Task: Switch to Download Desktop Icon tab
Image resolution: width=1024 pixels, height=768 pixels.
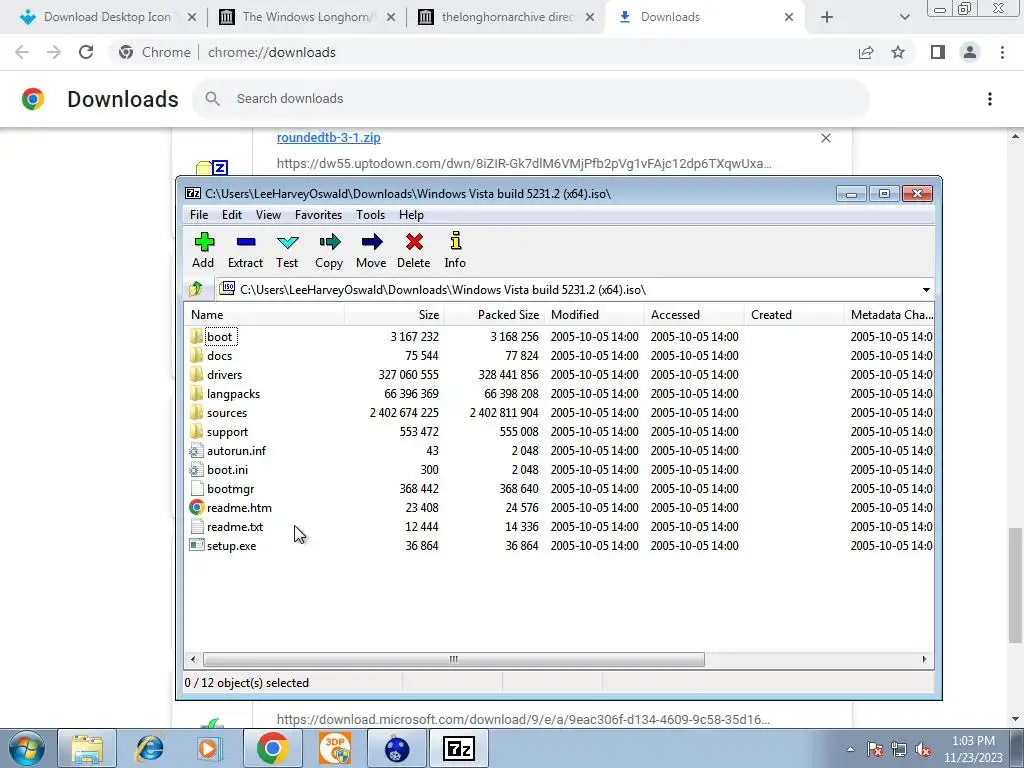Action: click(x=108, y=17)
